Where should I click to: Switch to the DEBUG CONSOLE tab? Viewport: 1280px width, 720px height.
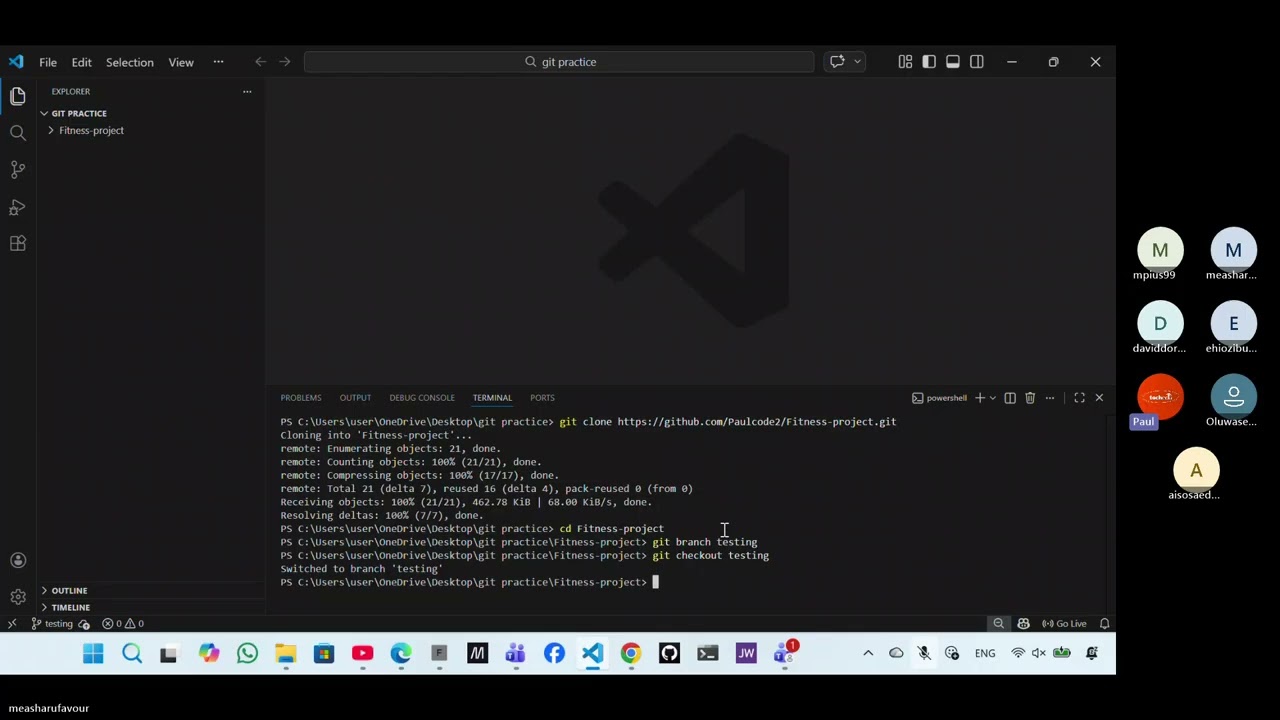tap(422, 398)
